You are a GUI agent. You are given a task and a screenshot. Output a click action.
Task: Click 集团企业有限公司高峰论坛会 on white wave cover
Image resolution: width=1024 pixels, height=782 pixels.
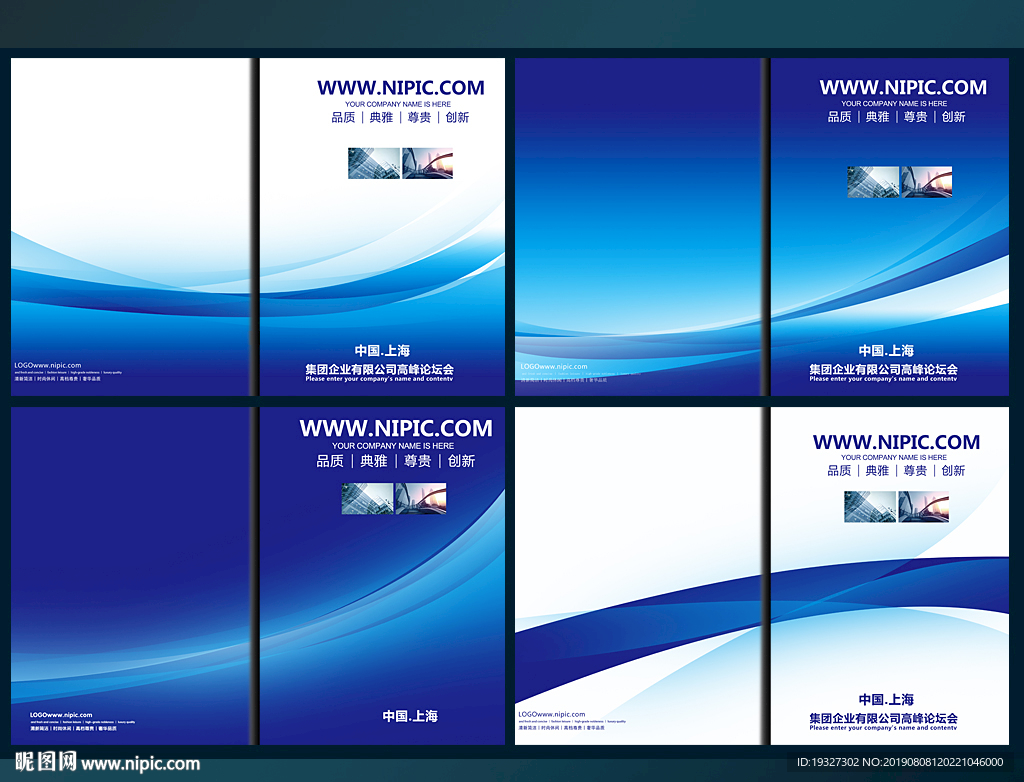(379, 369)
